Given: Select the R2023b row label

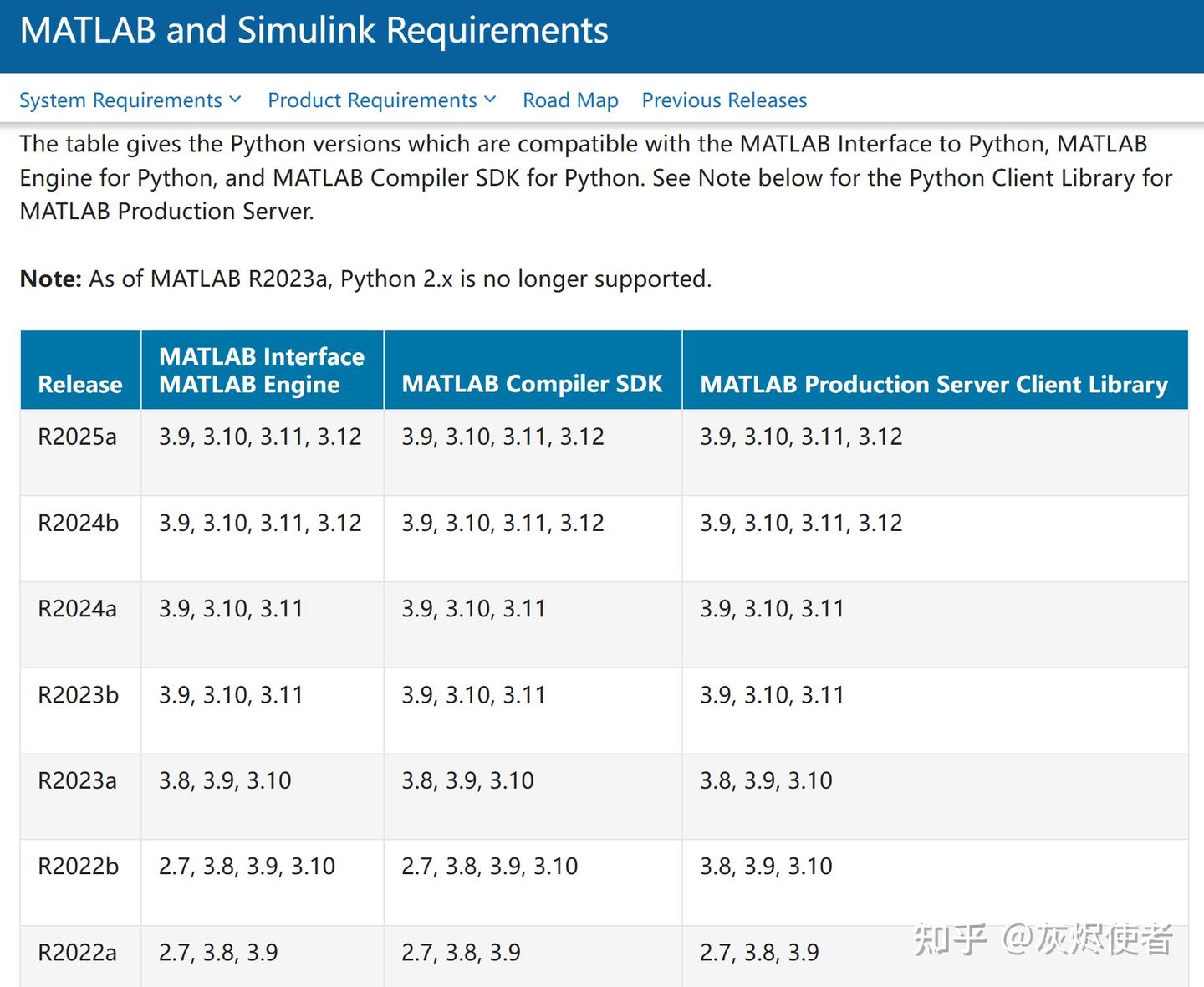Looking at the screenshot, I should (x=79, y=695).
